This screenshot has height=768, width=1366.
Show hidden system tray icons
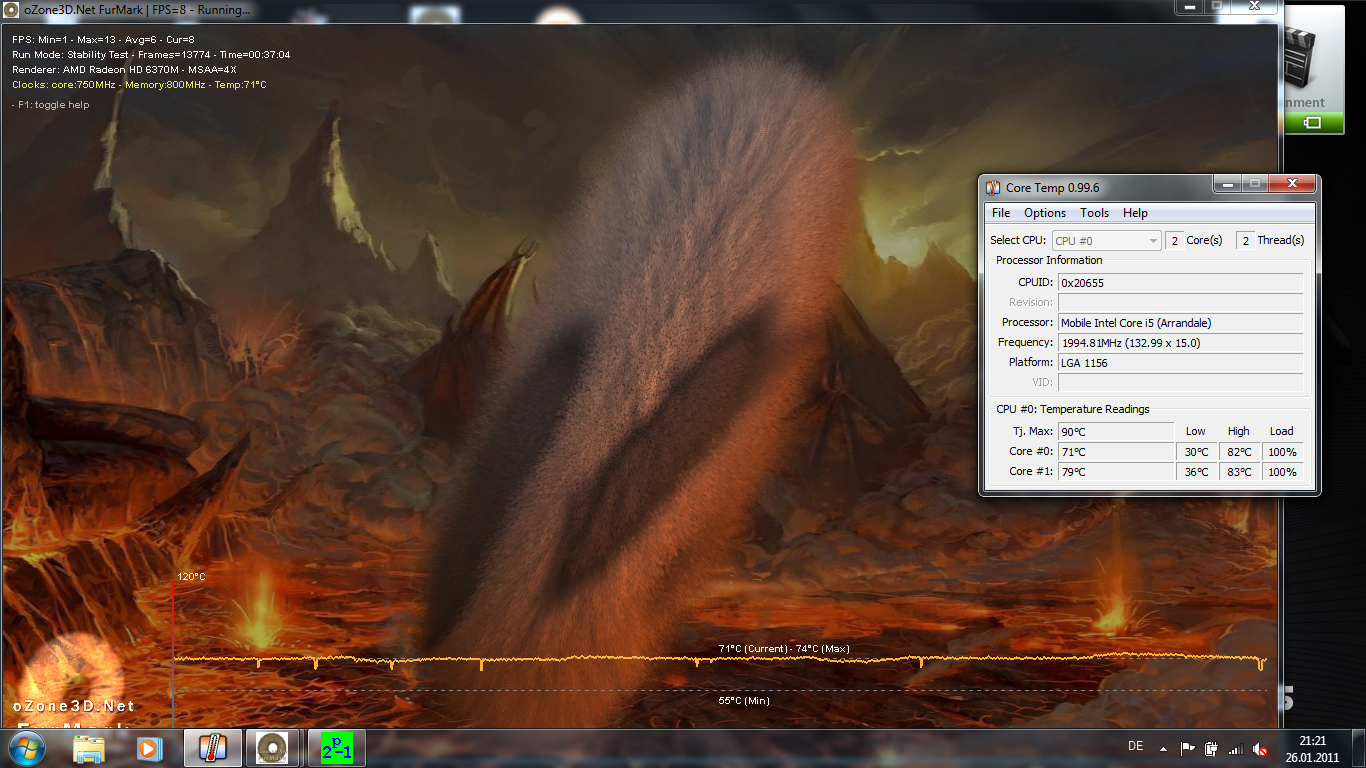coord(1163,748)
